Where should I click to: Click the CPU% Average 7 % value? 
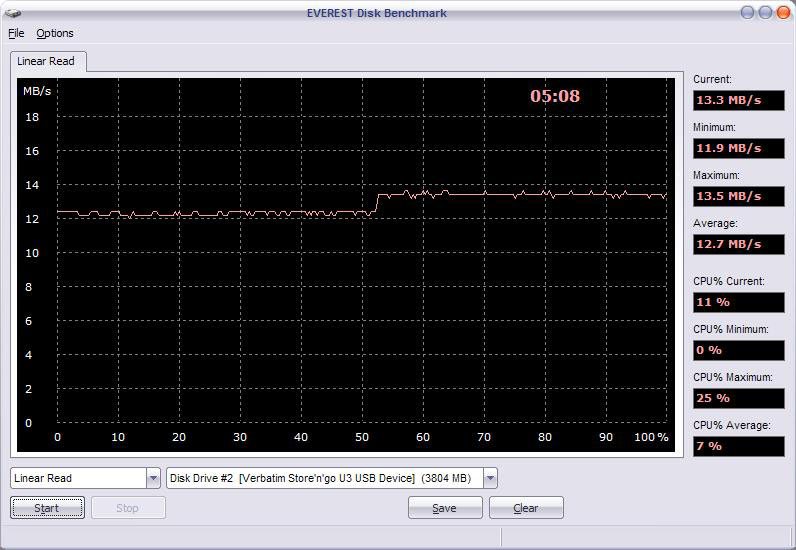[739, 446]
